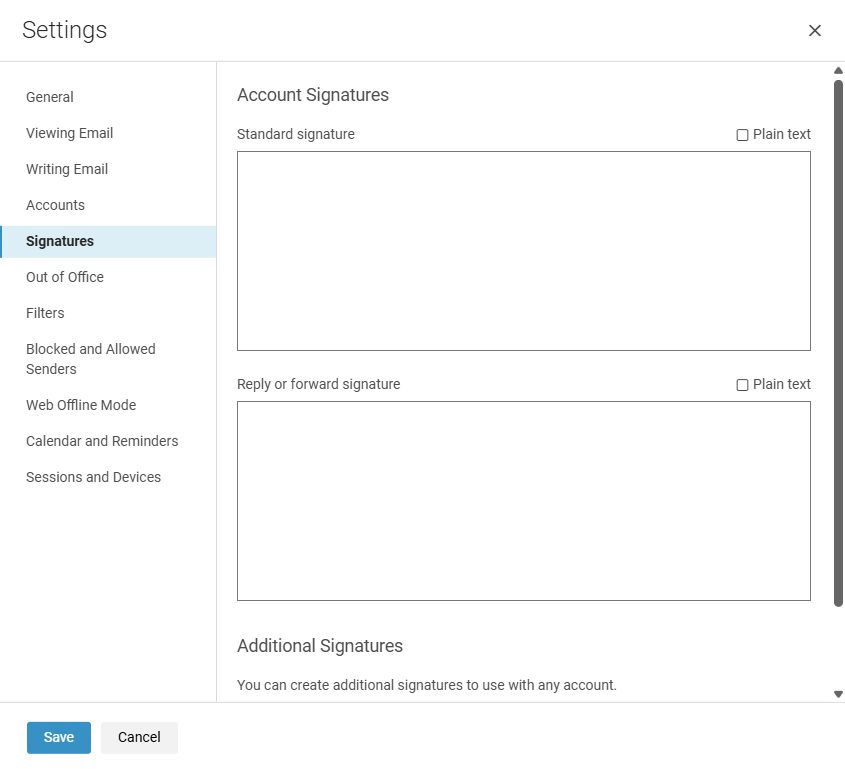Close the Settings dialog with X icon
Screen dimensions: 845x769
(814, 31)
